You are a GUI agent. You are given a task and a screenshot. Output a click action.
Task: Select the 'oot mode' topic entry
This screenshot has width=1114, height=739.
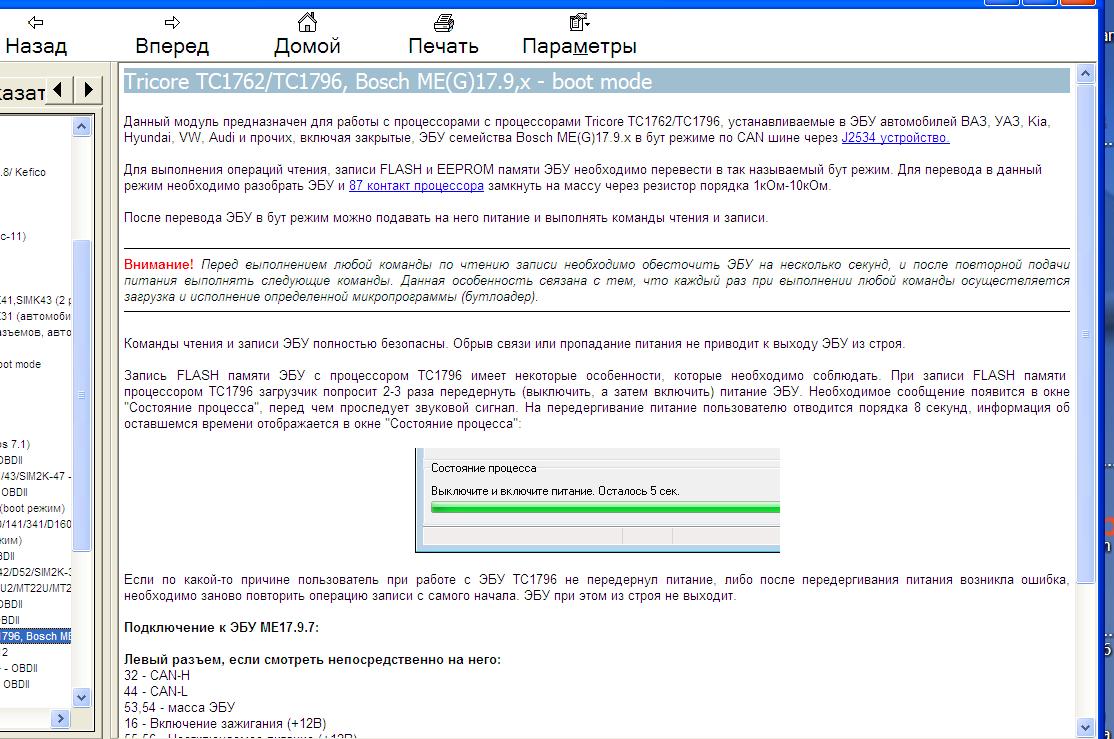pos(21,364)
